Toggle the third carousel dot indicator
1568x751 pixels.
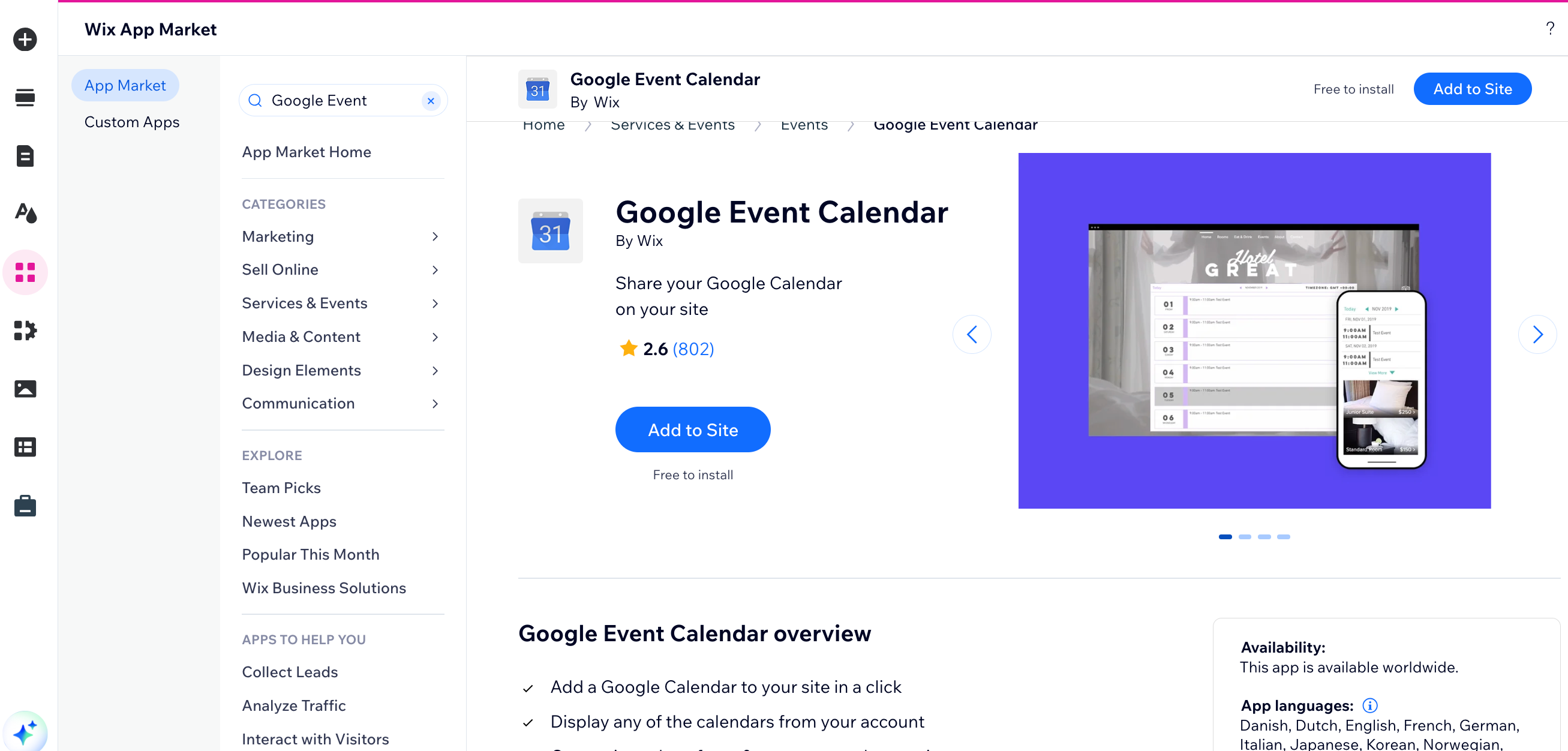1264,537
